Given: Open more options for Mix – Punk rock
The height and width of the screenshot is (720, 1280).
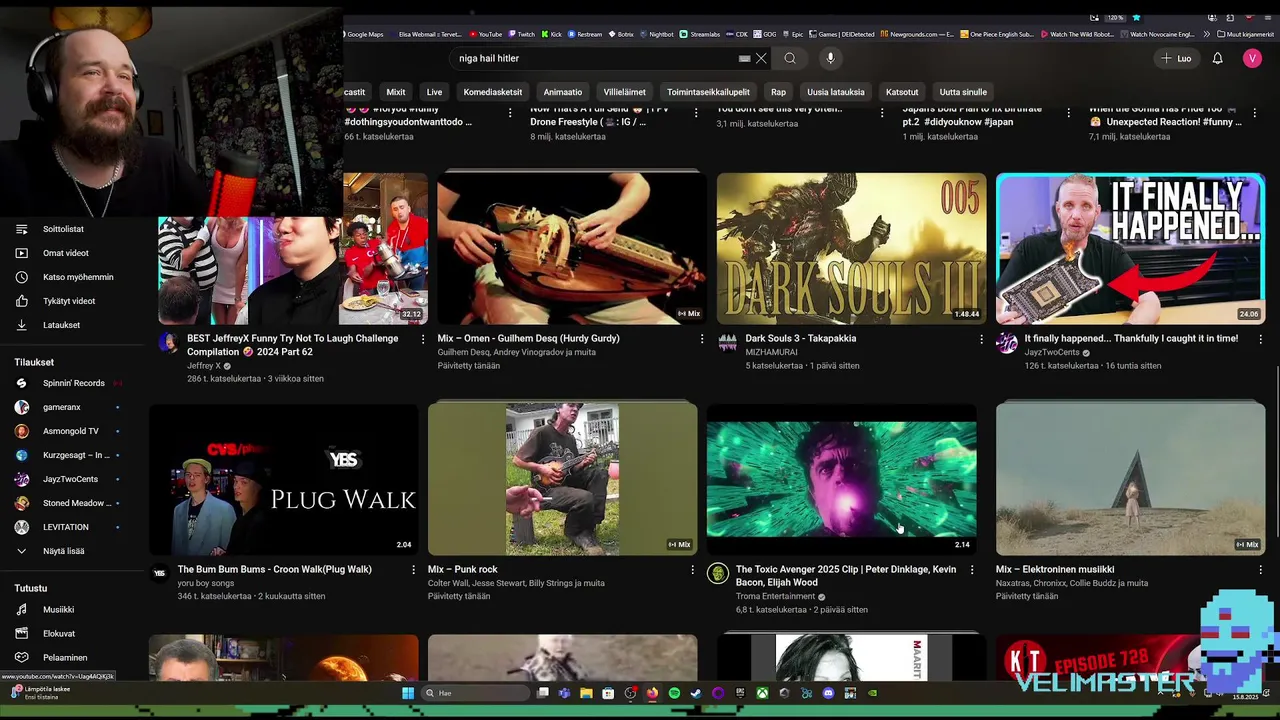Looking at the screenshot, I should point(692,570).
